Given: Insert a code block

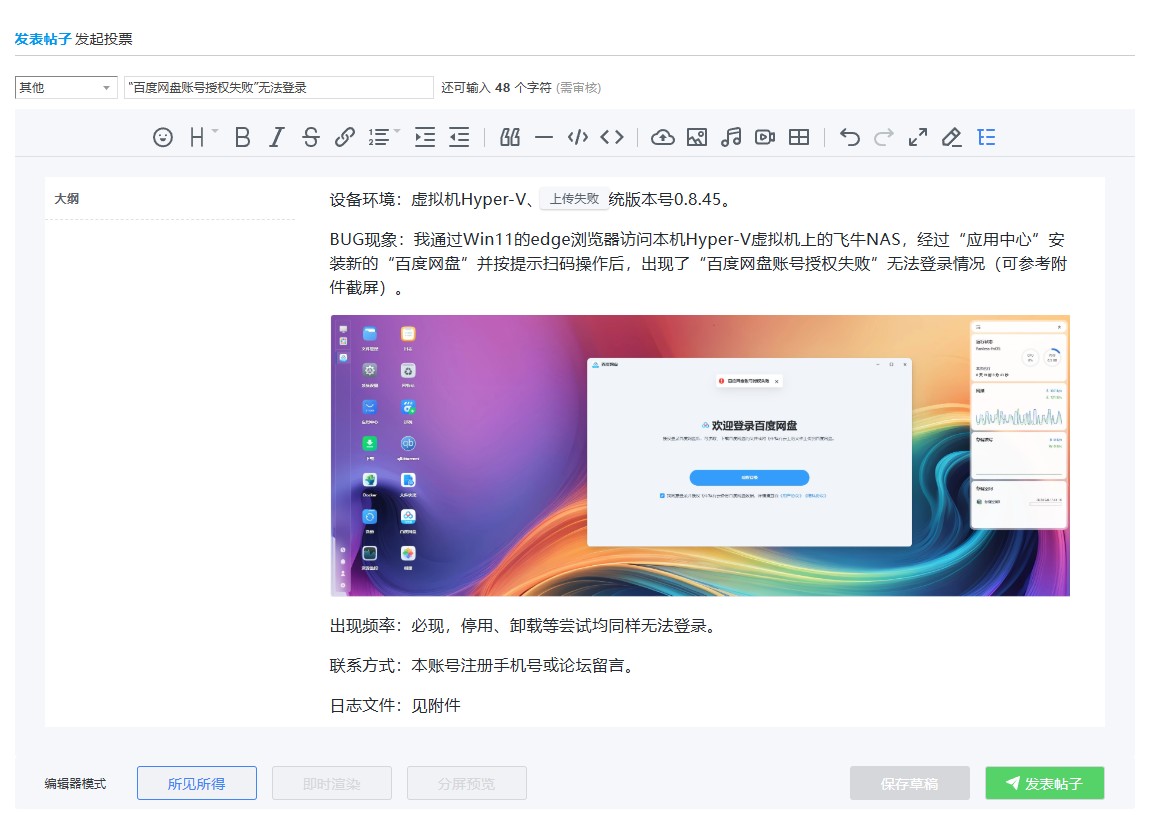Looking at the screenshot, I should (578, 137).
